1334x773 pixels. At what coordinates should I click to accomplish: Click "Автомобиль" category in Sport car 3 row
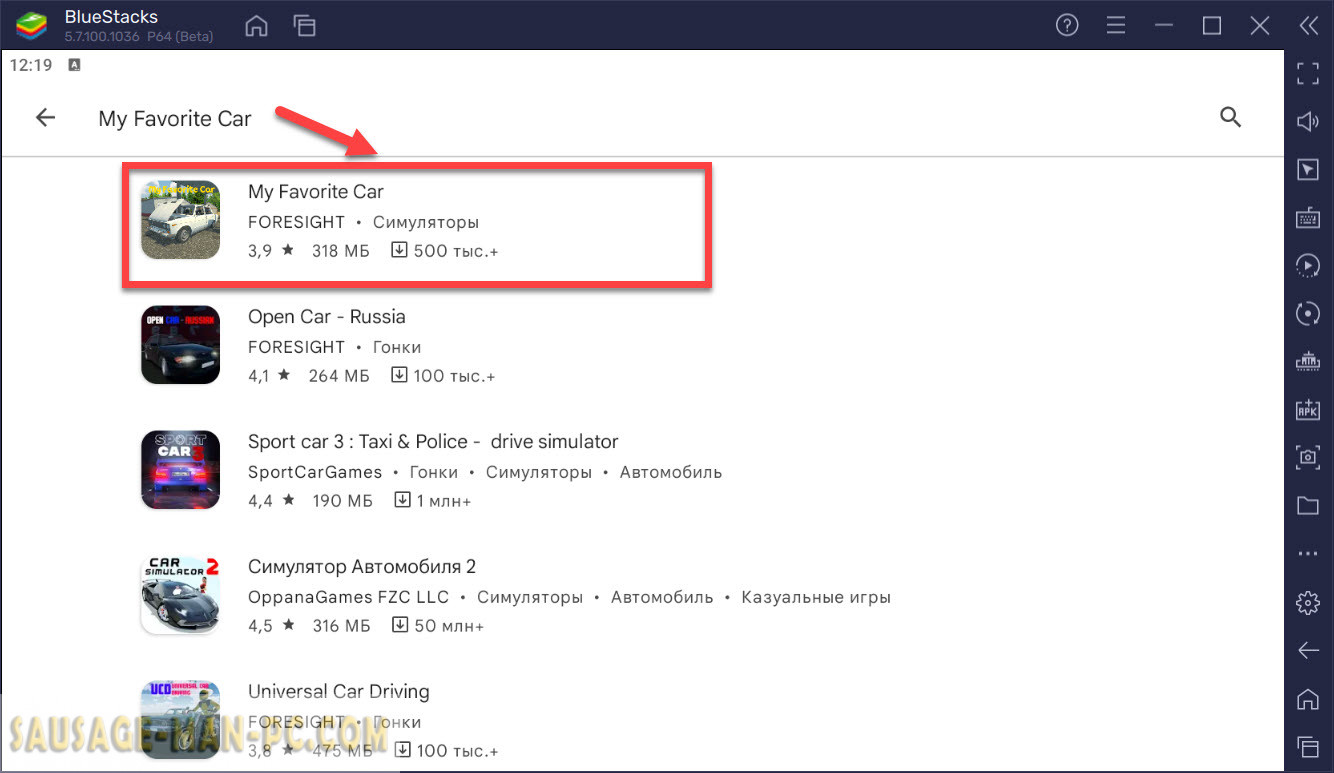(x=671, y=472)
